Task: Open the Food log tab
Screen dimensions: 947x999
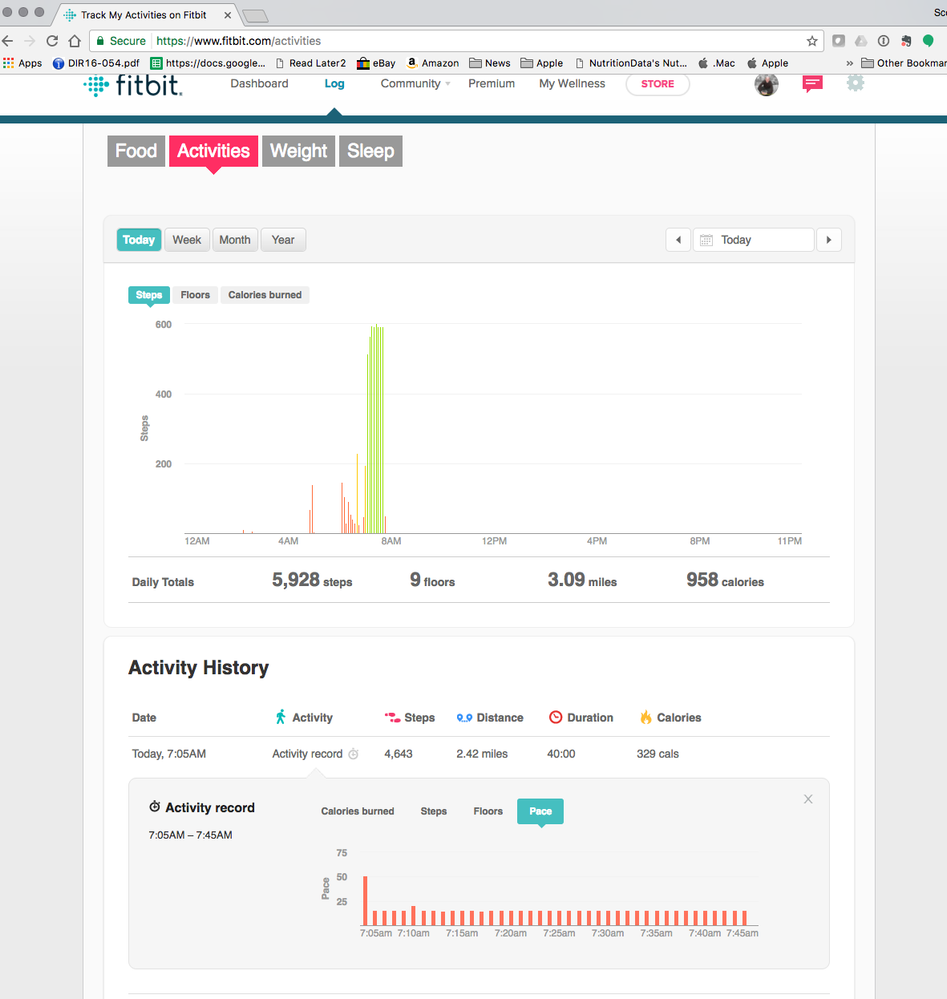Action: [x=136, y=151]
